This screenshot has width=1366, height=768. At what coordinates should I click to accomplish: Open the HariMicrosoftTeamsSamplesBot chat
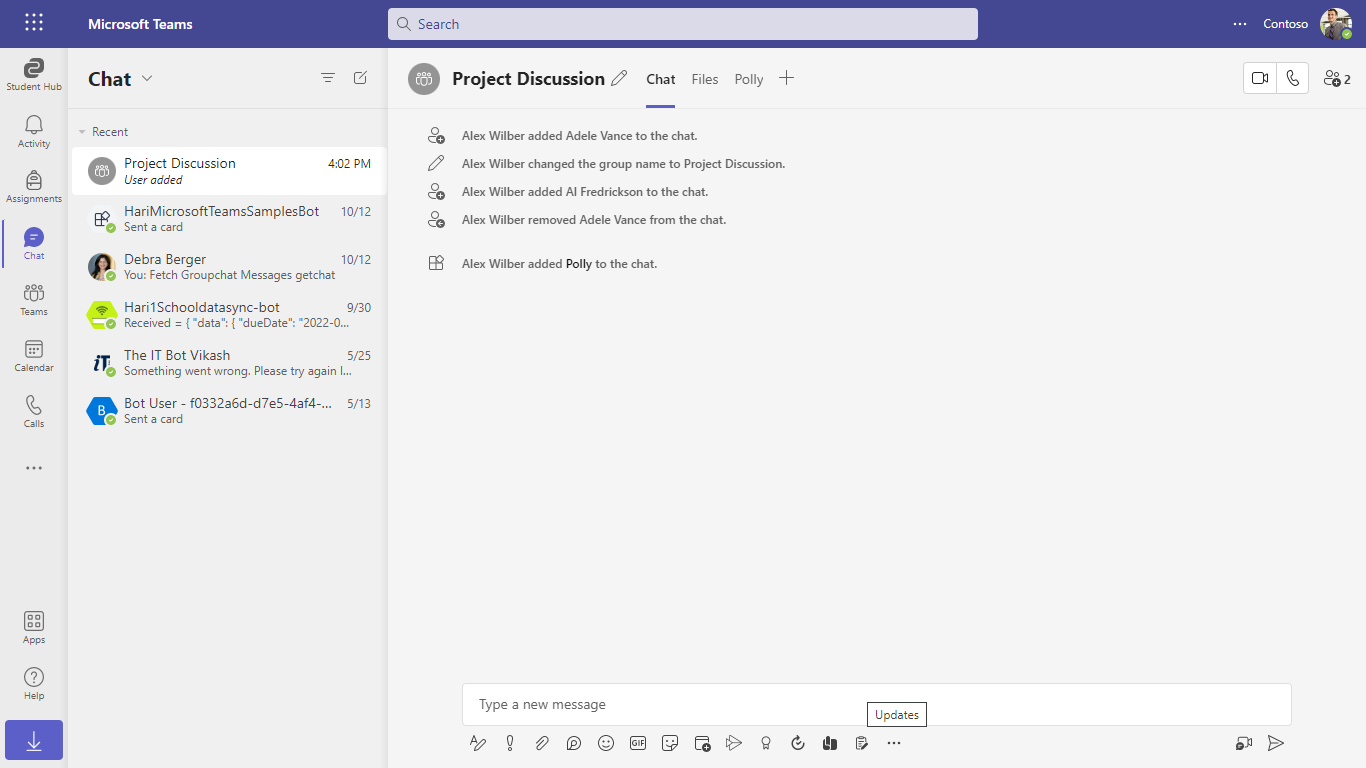[x=228, y=219]
